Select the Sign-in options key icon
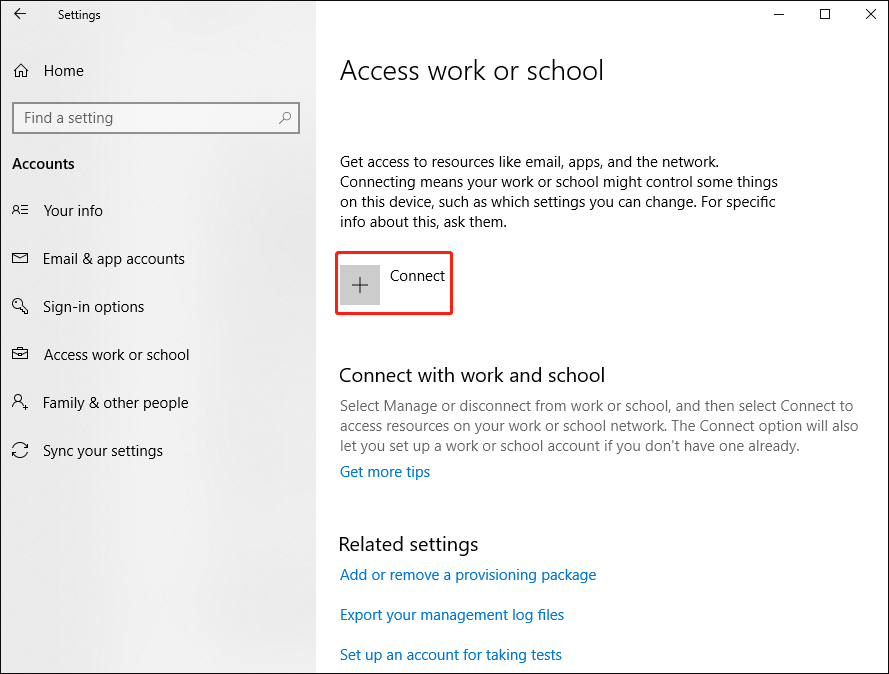 (21, 307)
